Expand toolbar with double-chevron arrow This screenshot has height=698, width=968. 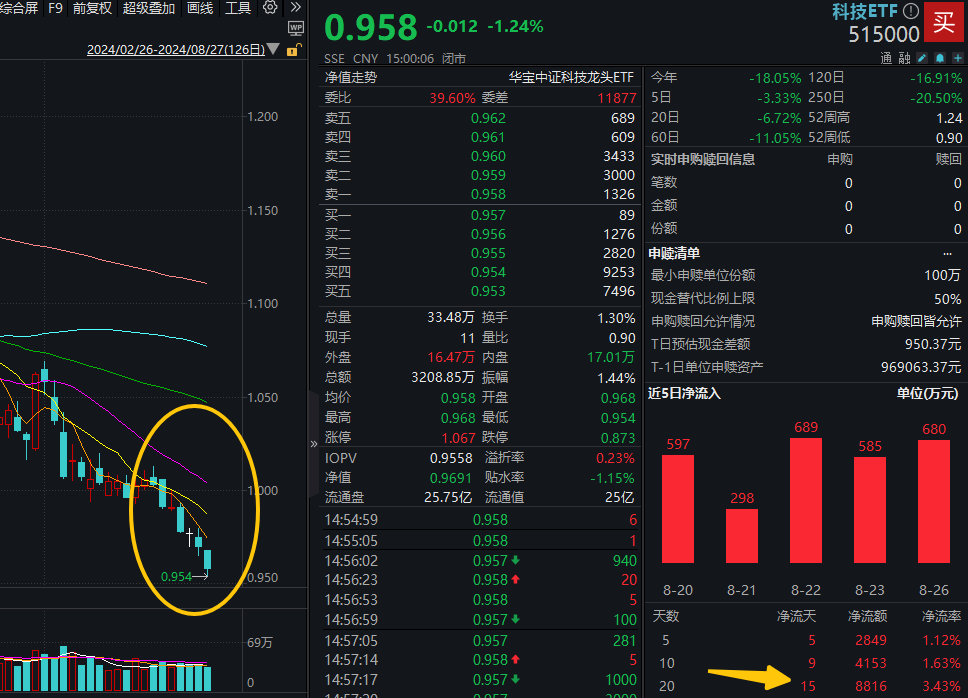296,8
